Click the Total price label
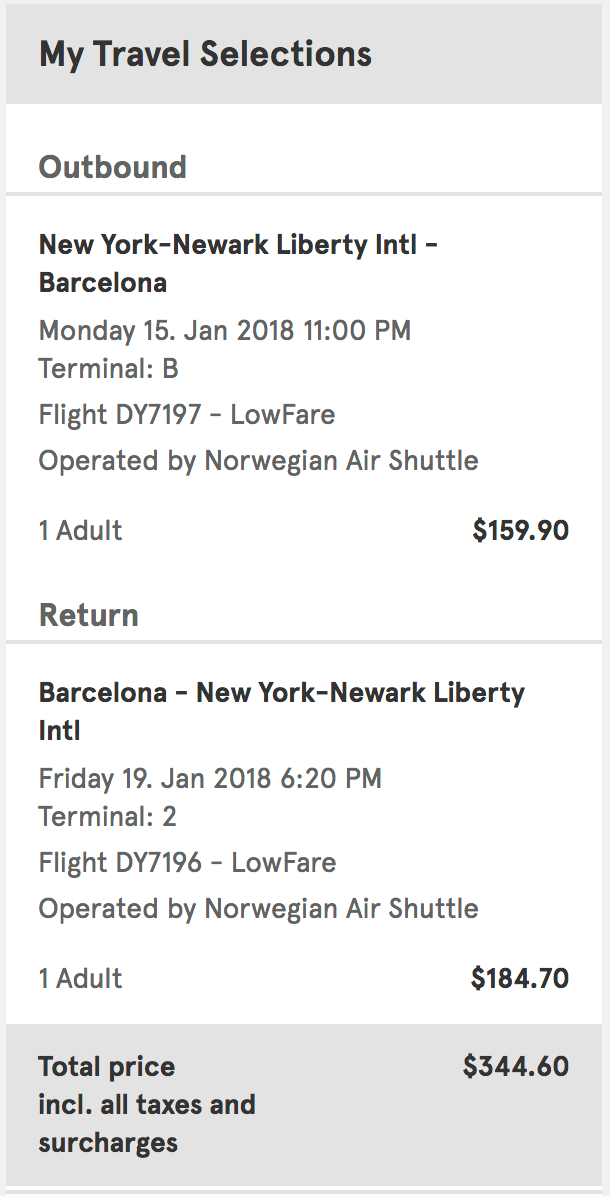The image size is (610, 1196). tap(106, 1067)
